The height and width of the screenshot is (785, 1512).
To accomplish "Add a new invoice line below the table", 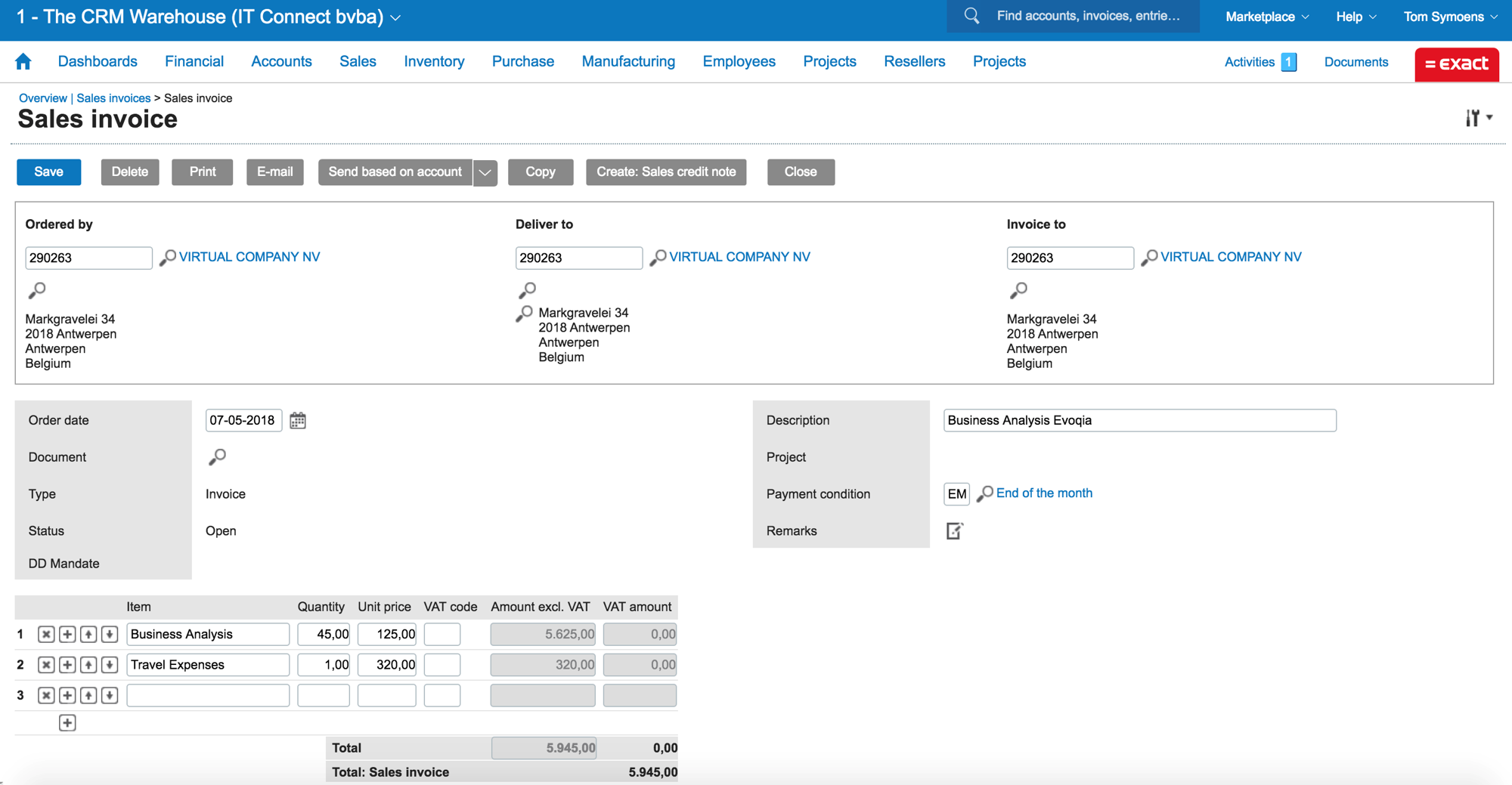I will (x=67, y=723).
